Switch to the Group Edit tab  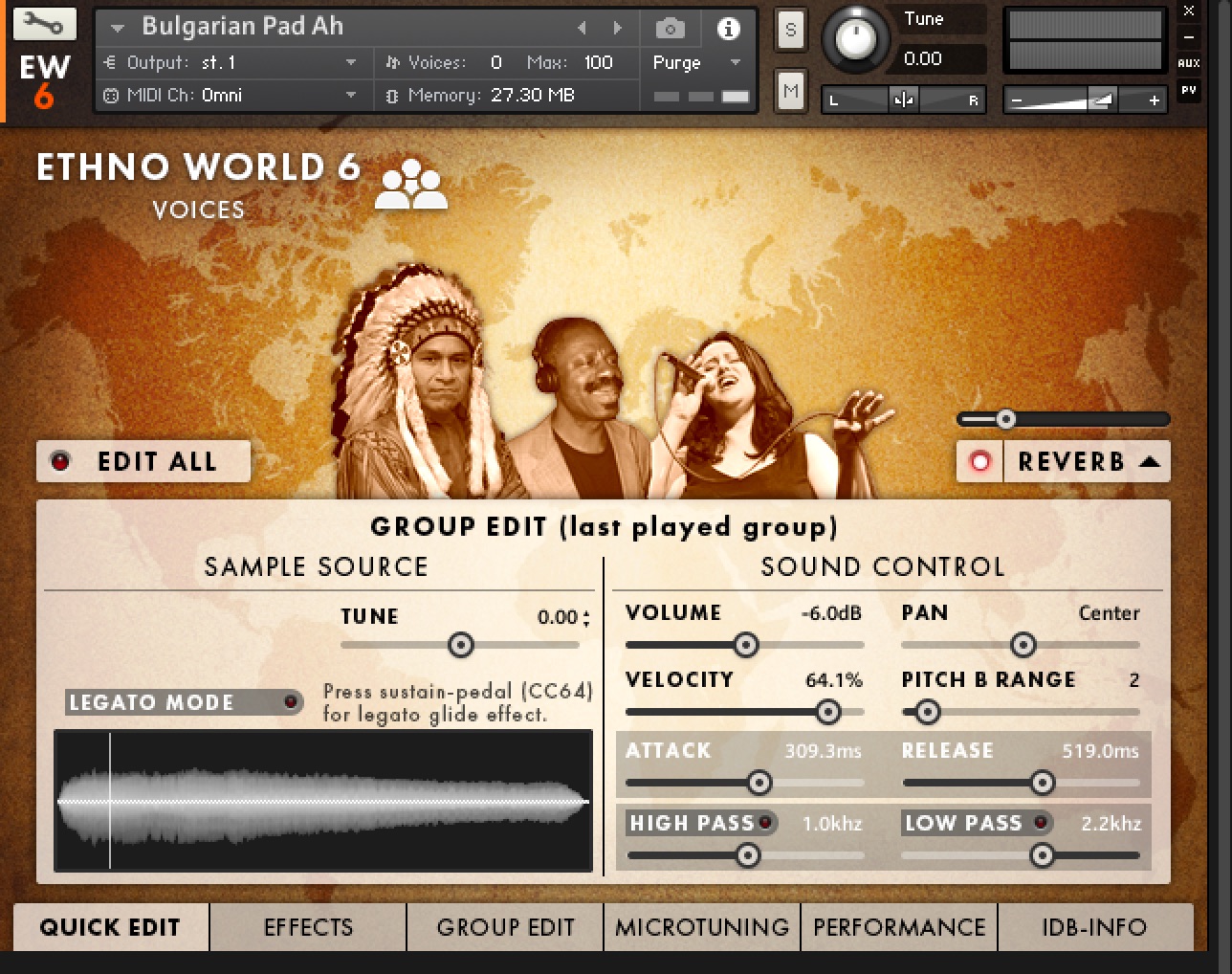pyautogui.click(x=505, y=927)
